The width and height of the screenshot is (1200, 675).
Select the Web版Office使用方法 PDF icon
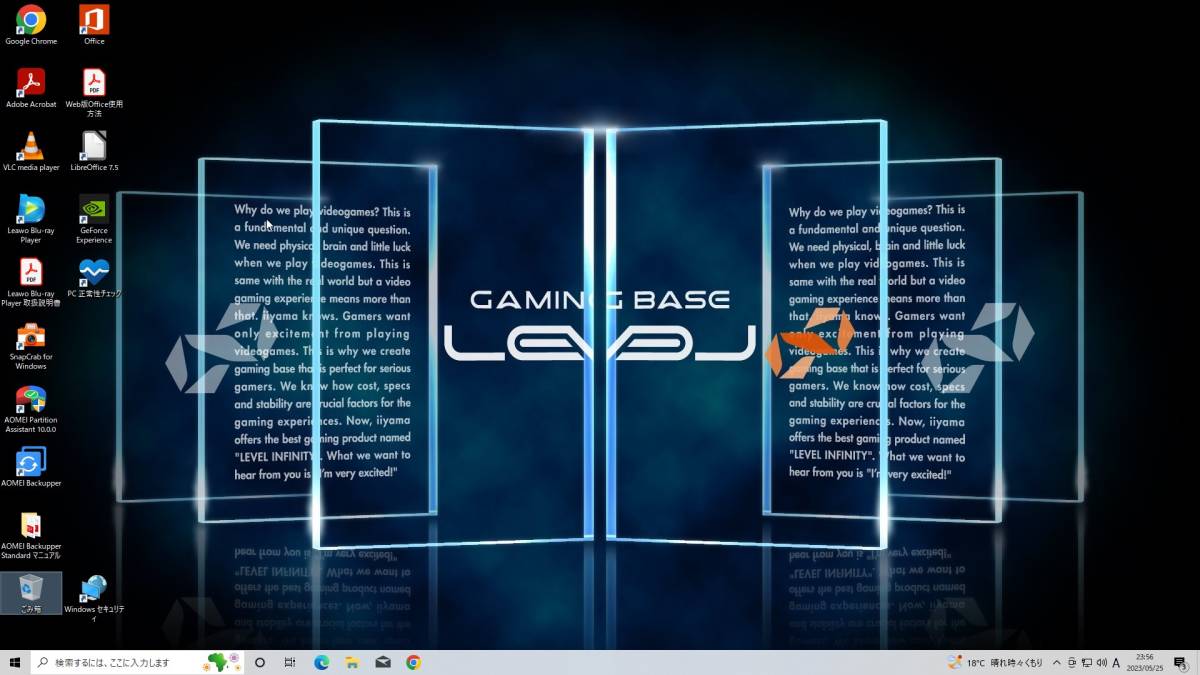tap(94, 93)
